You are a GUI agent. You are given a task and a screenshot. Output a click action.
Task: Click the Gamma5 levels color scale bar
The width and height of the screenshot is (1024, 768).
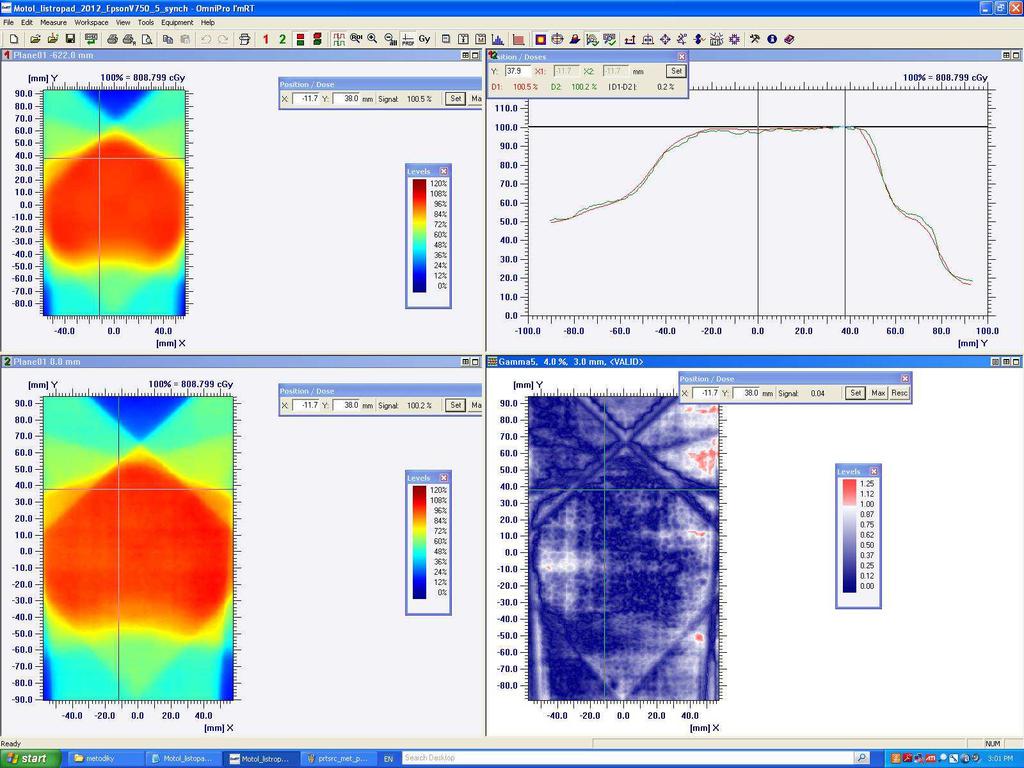(849, 536)
